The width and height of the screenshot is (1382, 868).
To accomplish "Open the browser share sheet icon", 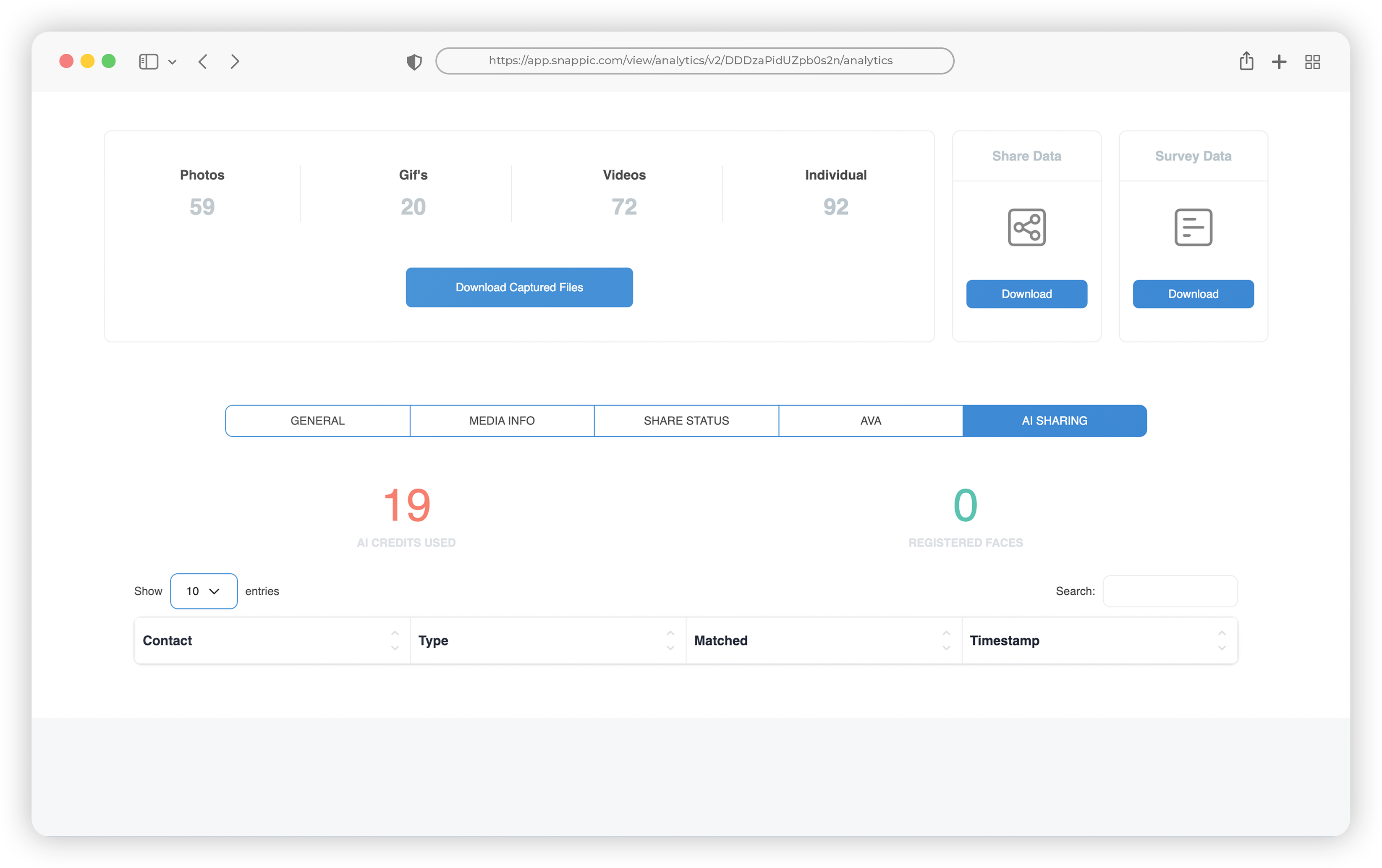I will (1246, 61).
